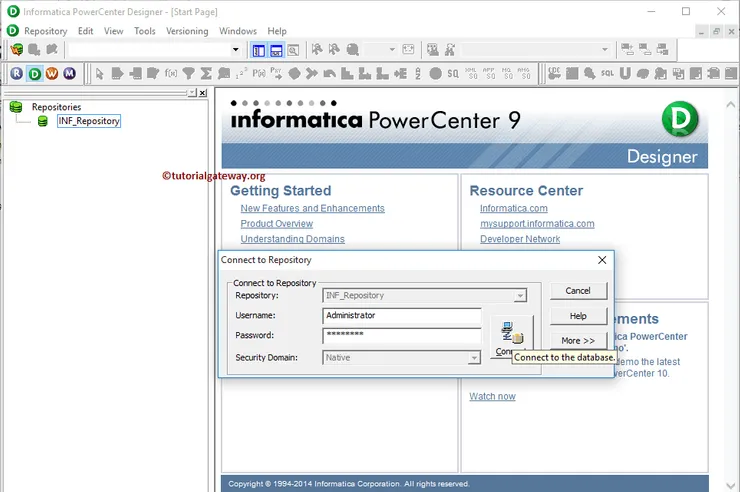Click the overview window magnifier toolbar icon

pos(293,50)
